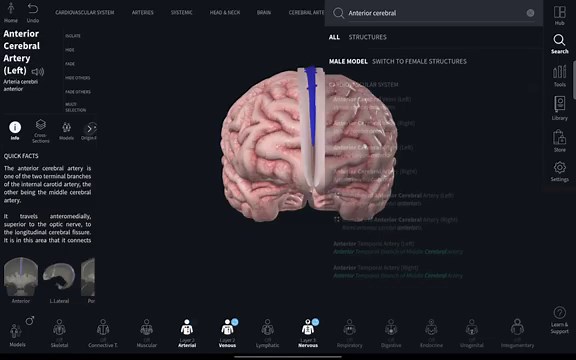The height and width of the screenshot is (360, 576).
Task: Choose Fade Others option
Action: click(x=78, y=92)
